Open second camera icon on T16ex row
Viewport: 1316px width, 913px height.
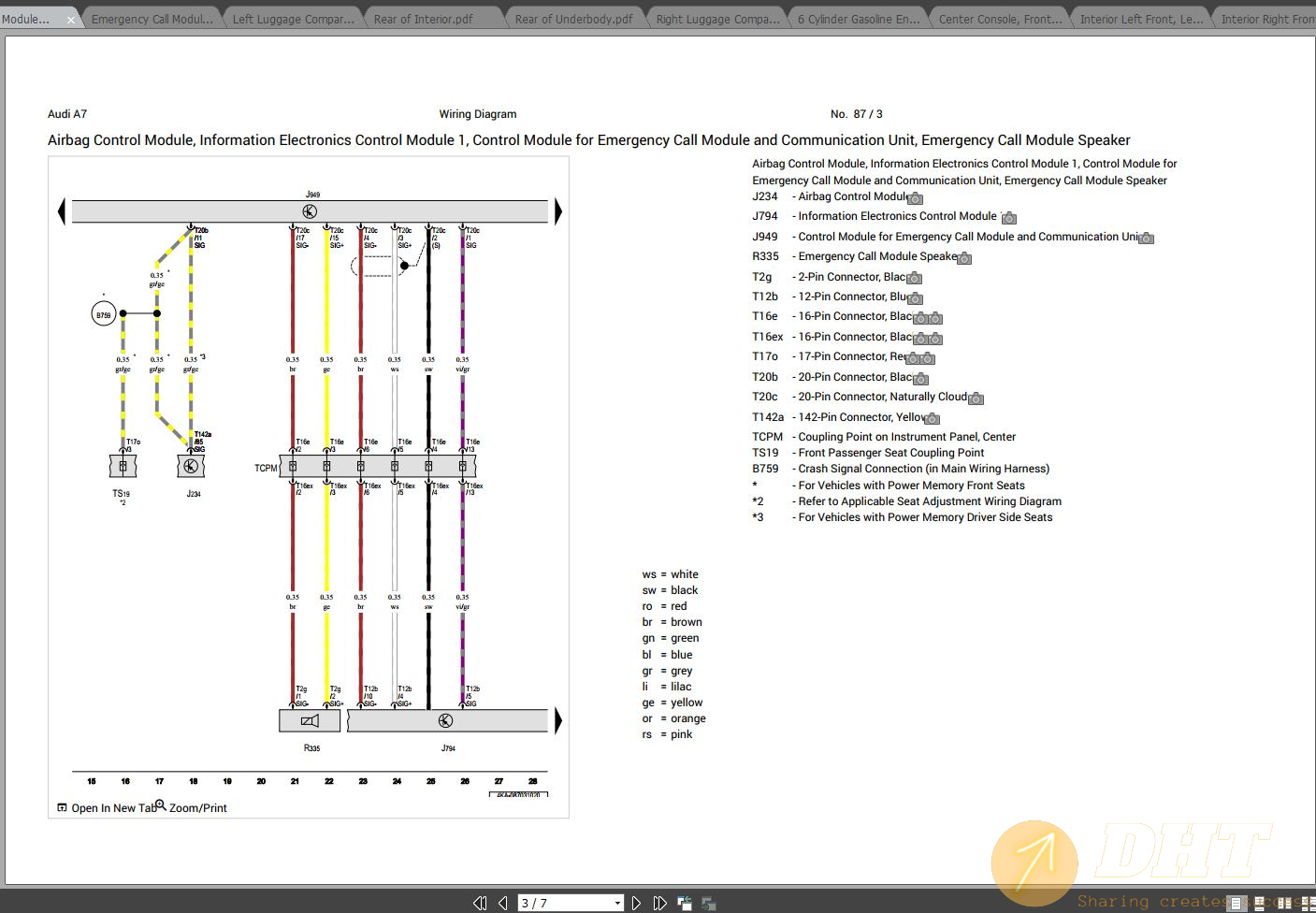[x=935, y=339]
